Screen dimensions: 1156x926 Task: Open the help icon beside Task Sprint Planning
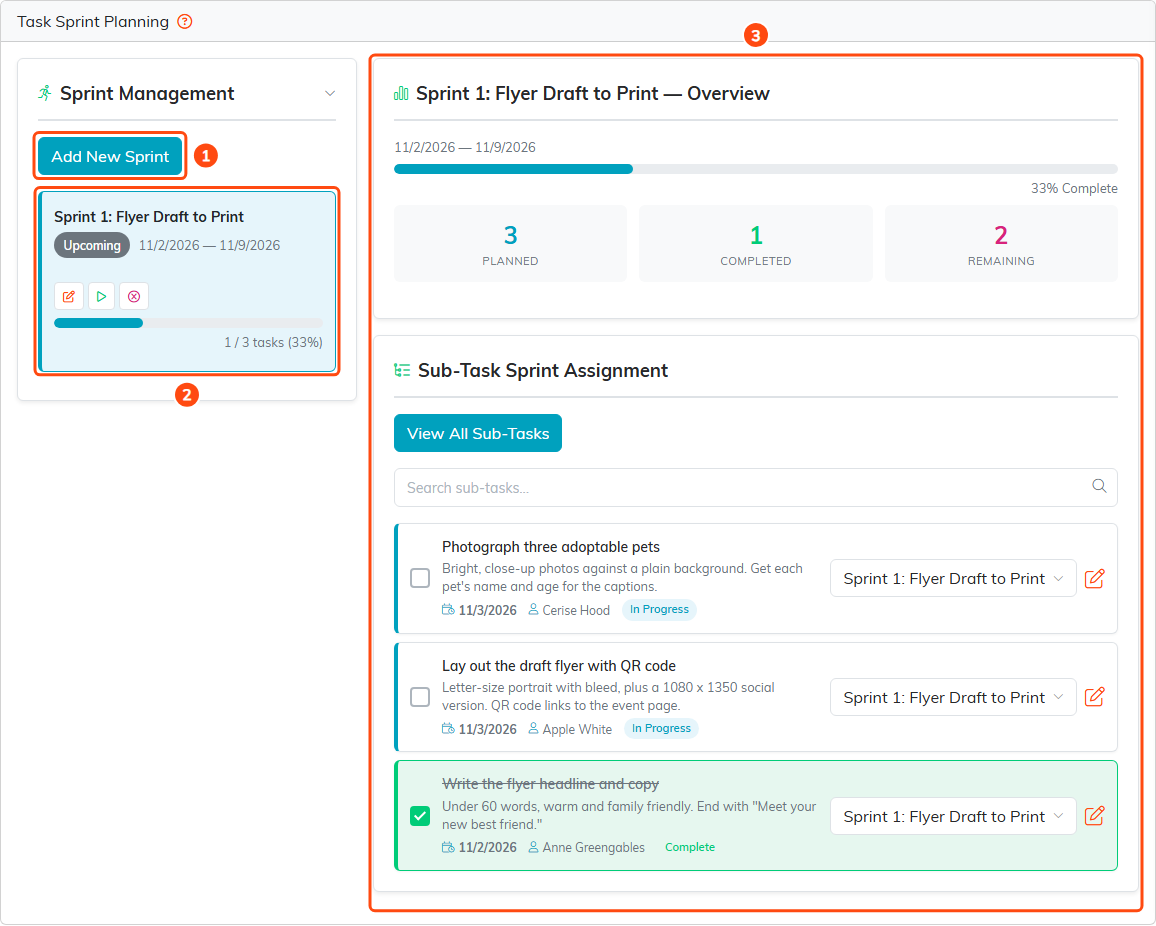point(185,21)
